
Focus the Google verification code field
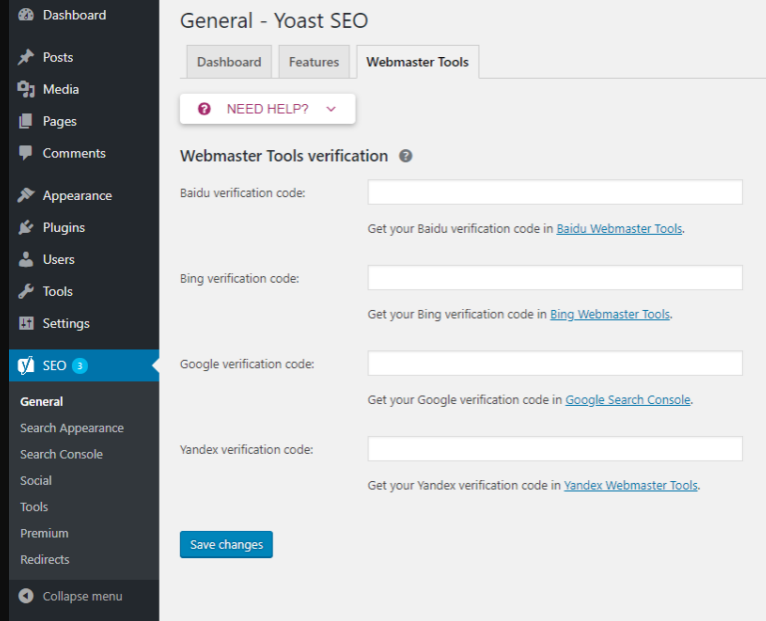(x=555, y=363)
